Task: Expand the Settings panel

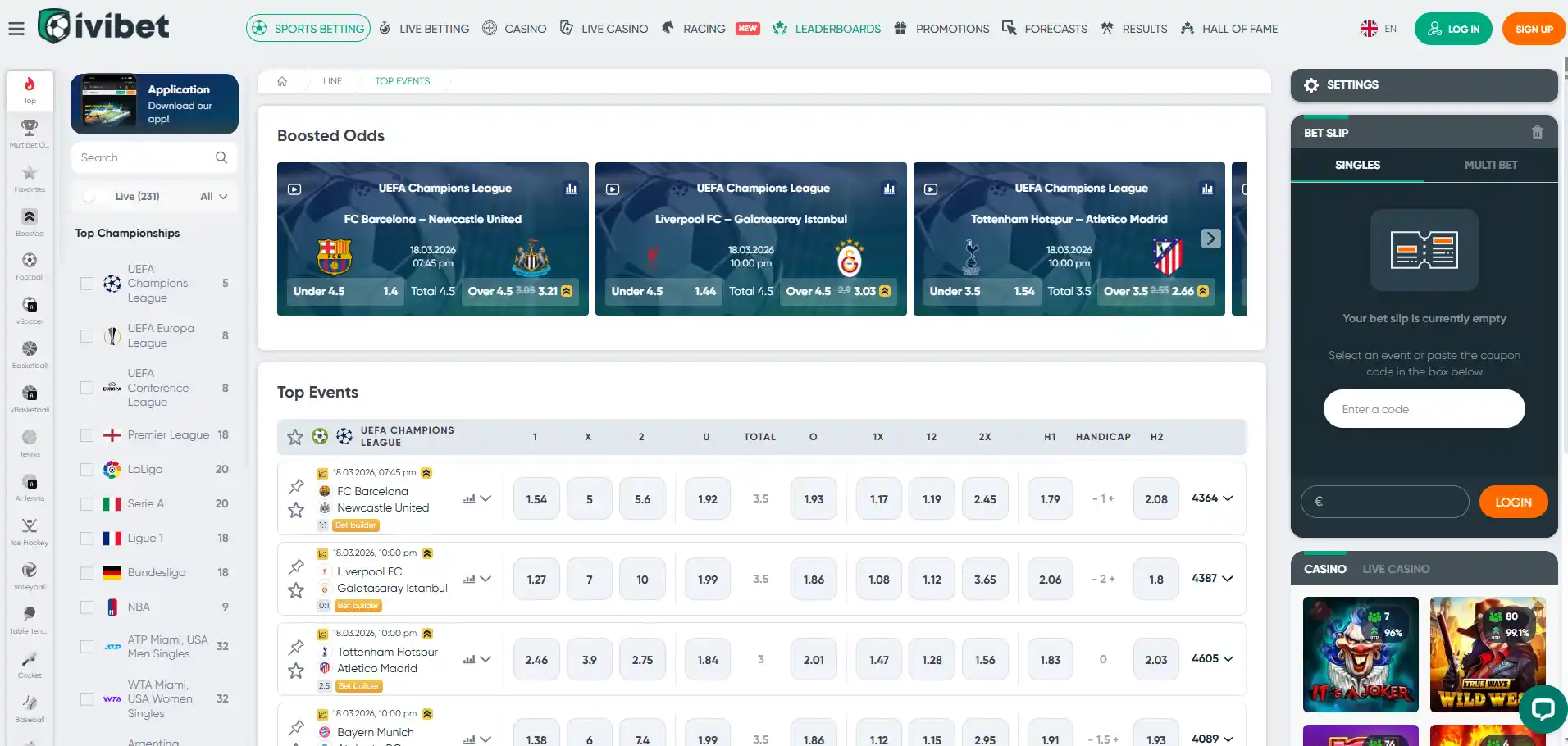Action: pyautogui.click(x=1424, y=85)
